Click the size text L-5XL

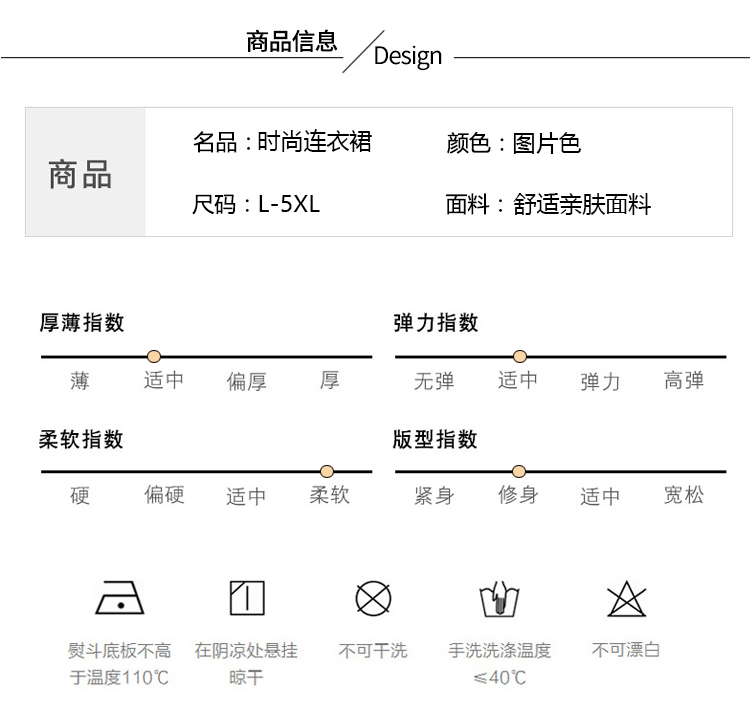[x=288, y=205]
